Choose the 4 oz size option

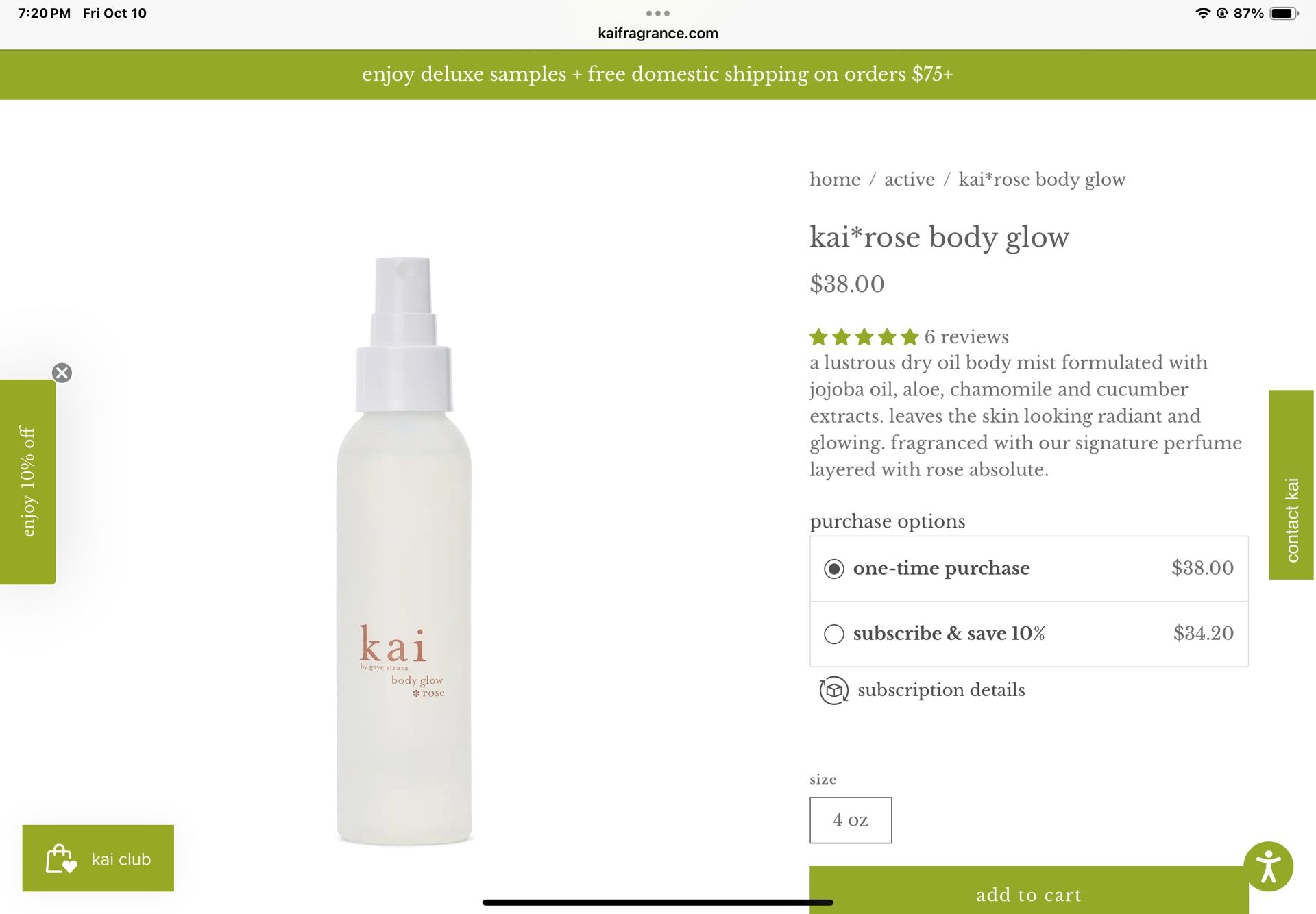[850, 819]
